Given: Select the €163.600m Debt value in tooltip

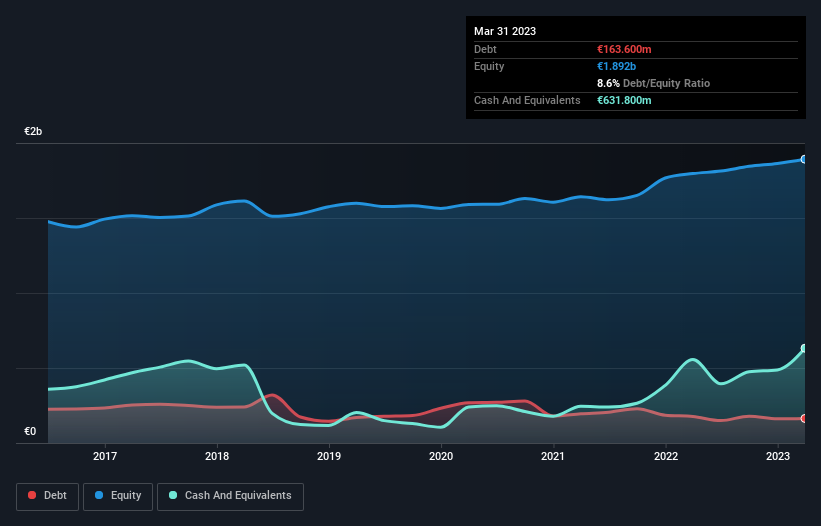Looking at the screenshot, I should click(624, 49).
